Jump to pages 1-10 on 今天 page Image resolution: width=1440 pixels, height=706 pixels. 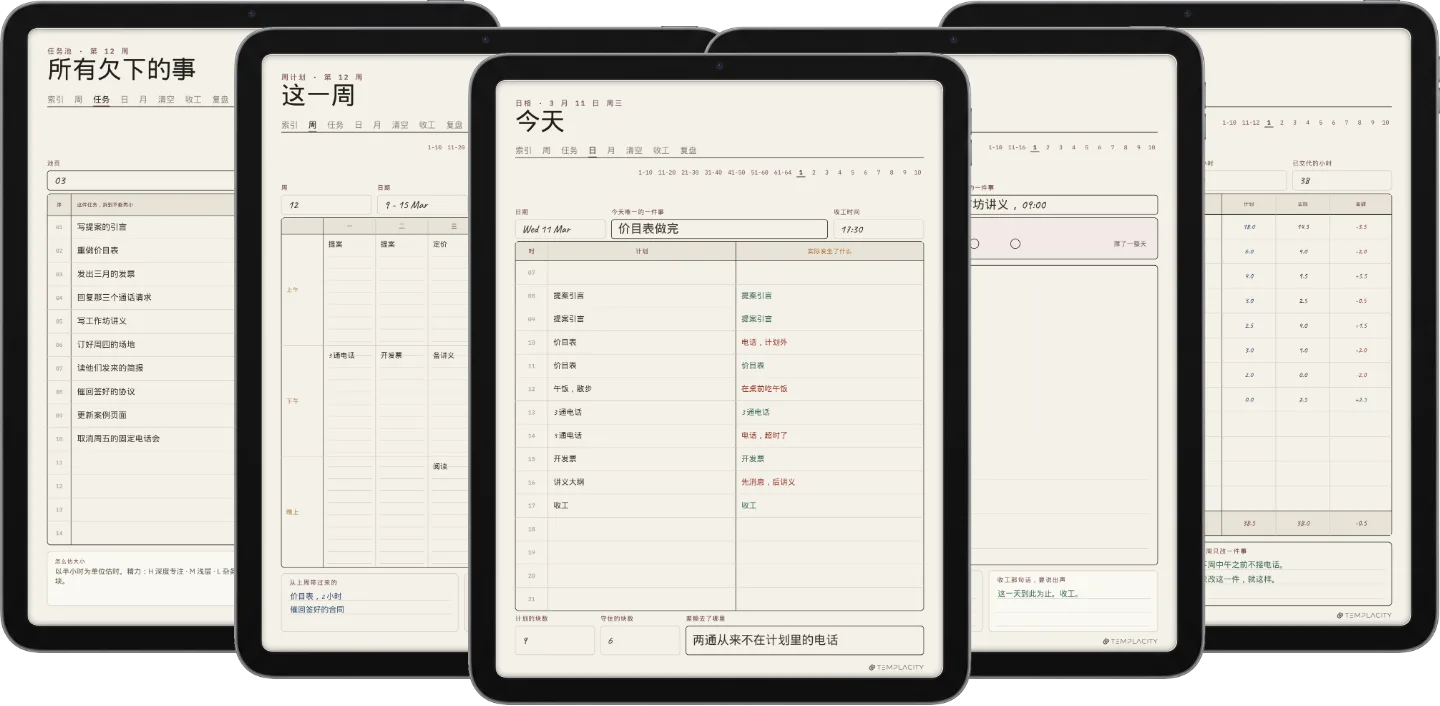point(645,172)
